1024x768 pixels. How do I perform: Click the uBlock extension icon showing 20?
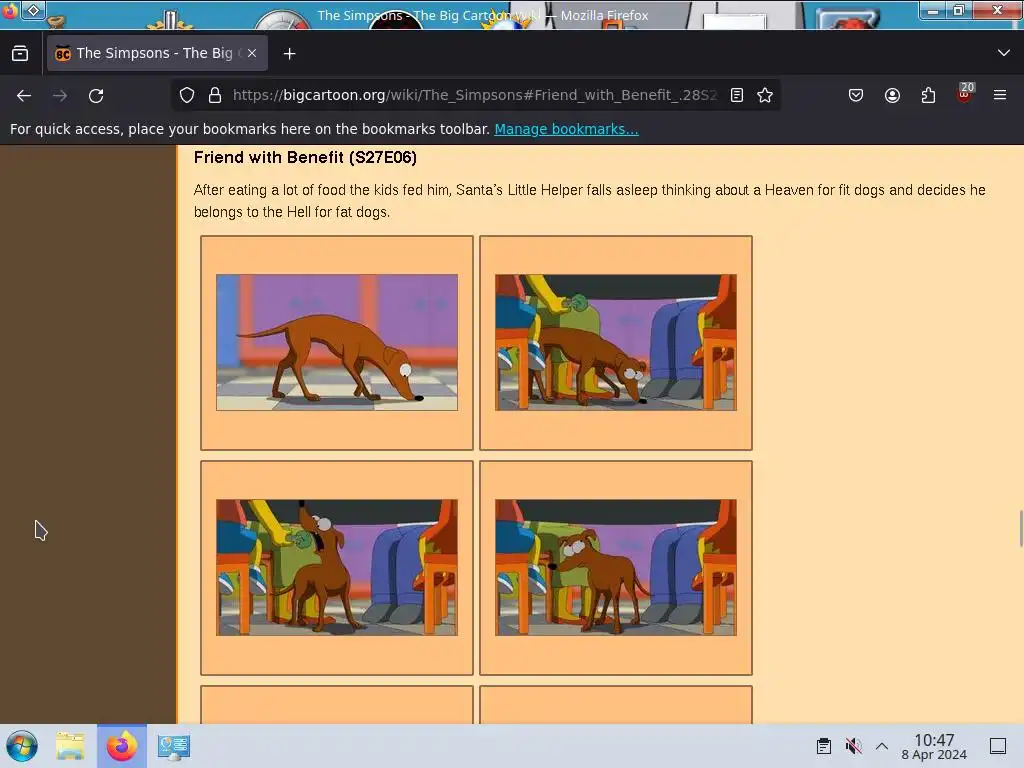[965, 93]
